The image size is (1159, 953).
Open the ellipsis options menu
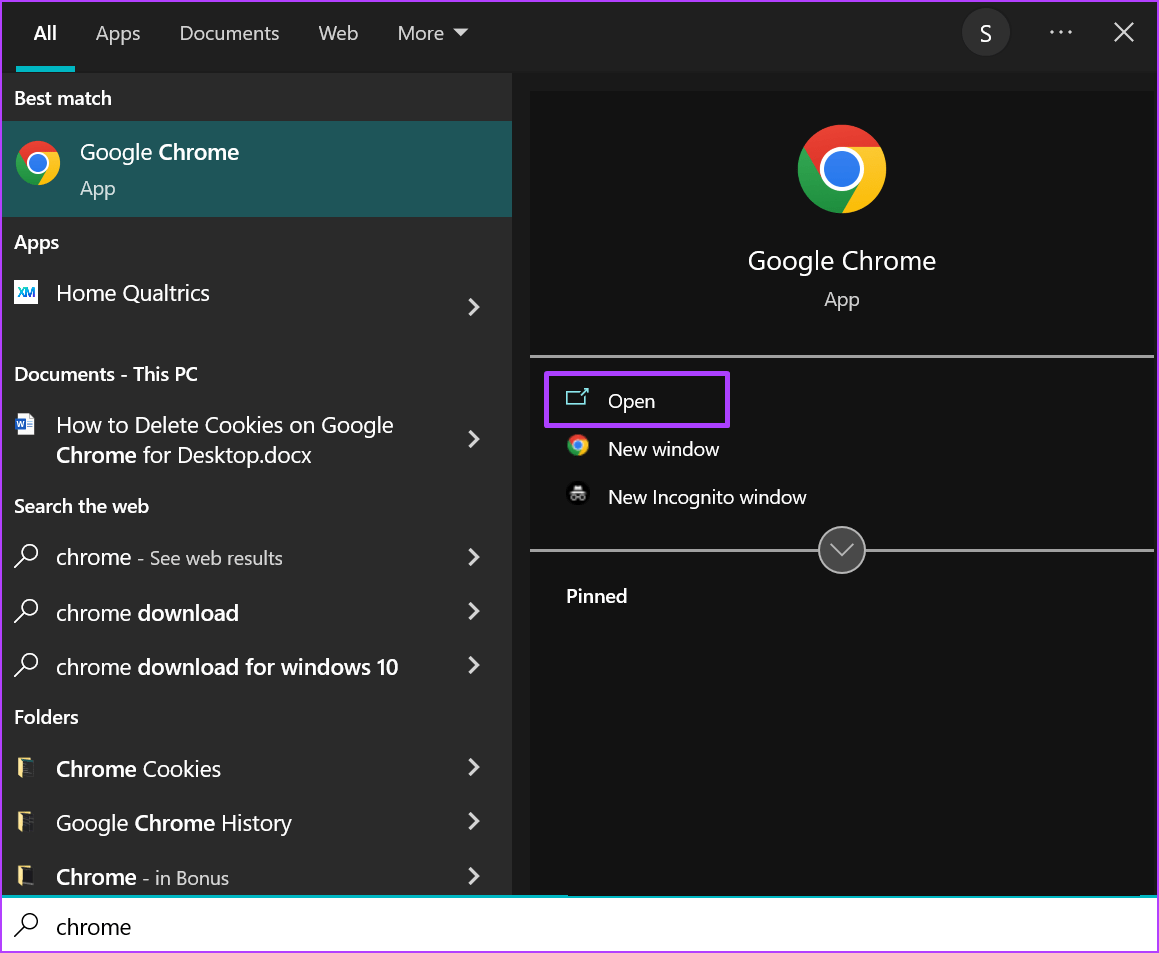[1060, 32]
